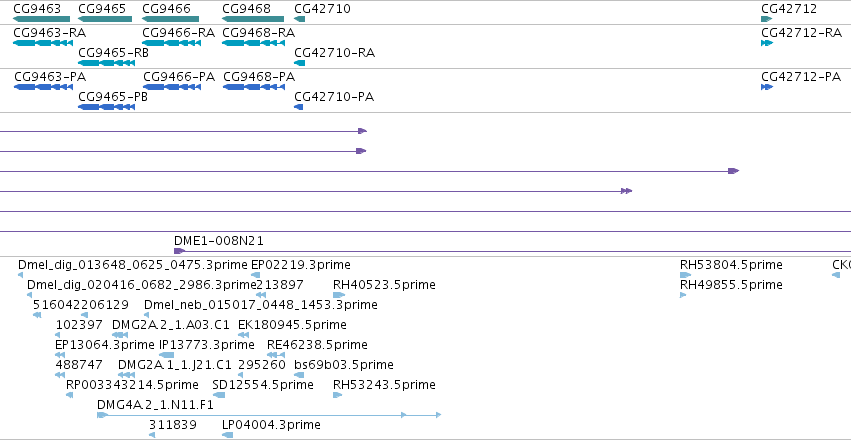Select the DMG4A.2_1.N11.F1 feature line

click(x=269, y=415)
